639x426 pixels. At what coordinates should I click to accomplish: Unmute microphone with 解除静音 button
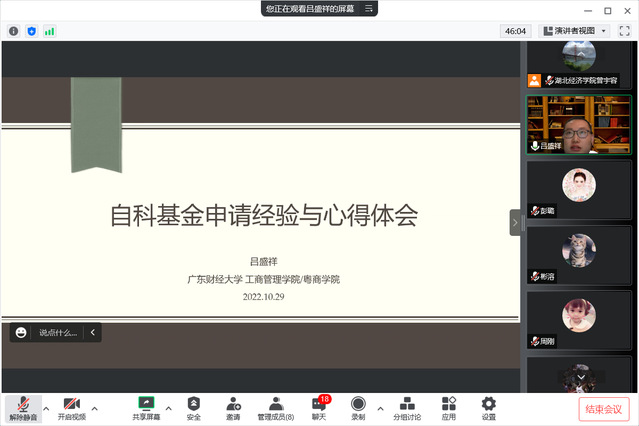pos(20,408)
